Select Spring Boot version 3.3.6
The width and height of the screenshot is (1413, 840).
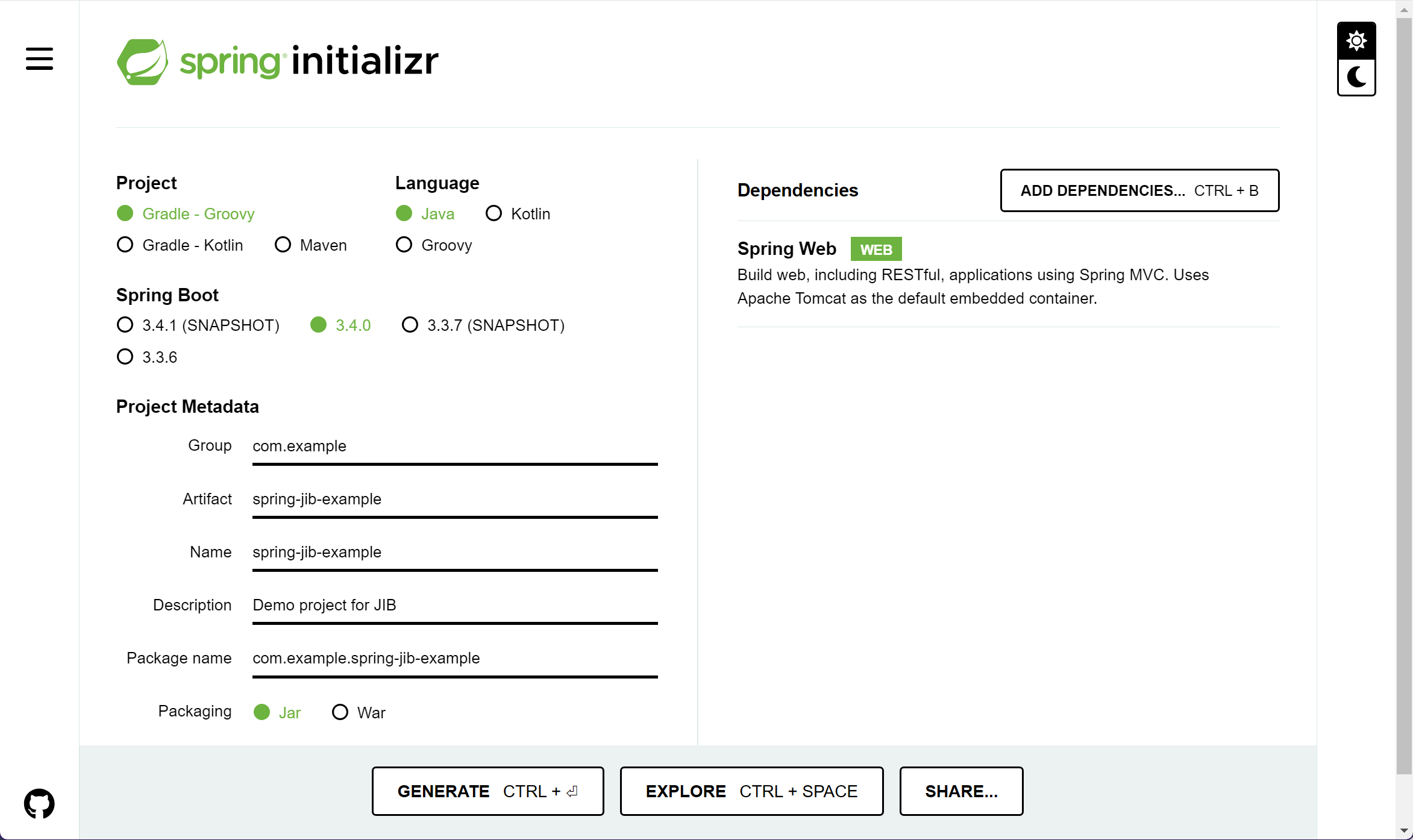coord(147,357)
